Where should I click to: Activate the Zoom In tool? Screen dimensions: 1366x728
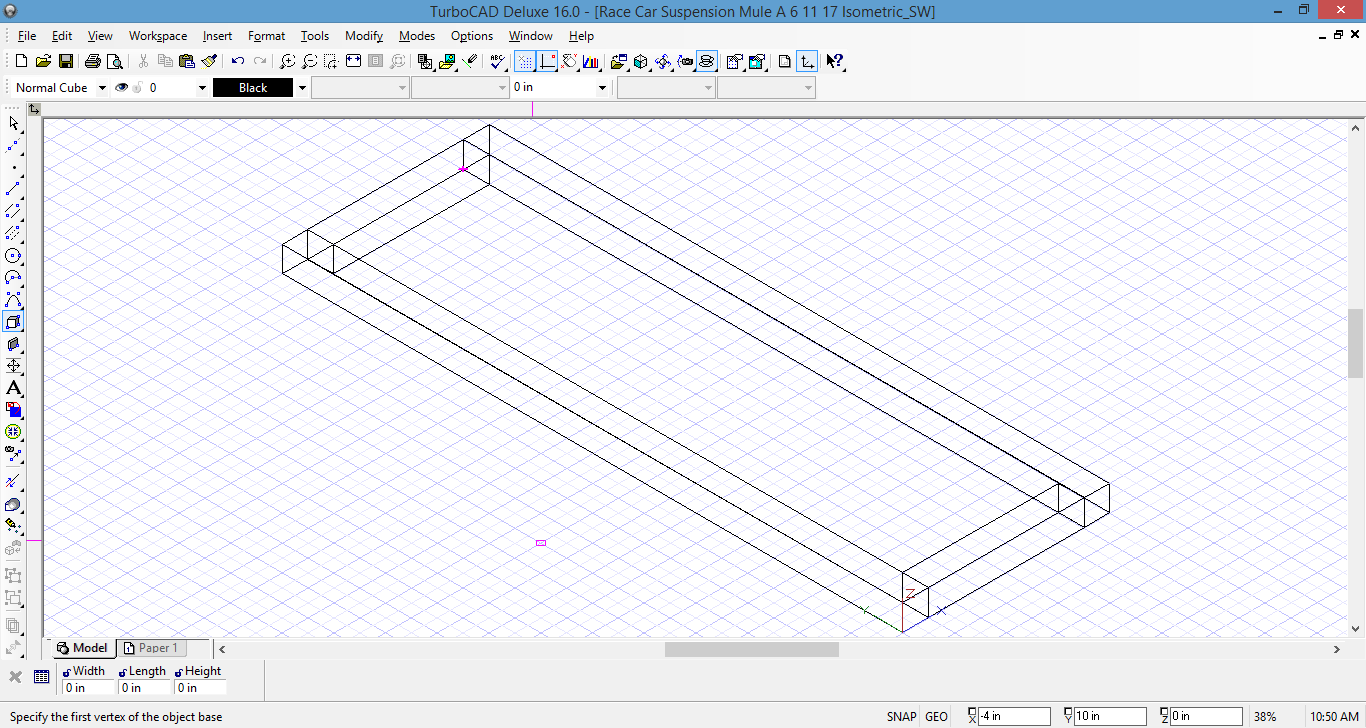[x=288, y=60]
